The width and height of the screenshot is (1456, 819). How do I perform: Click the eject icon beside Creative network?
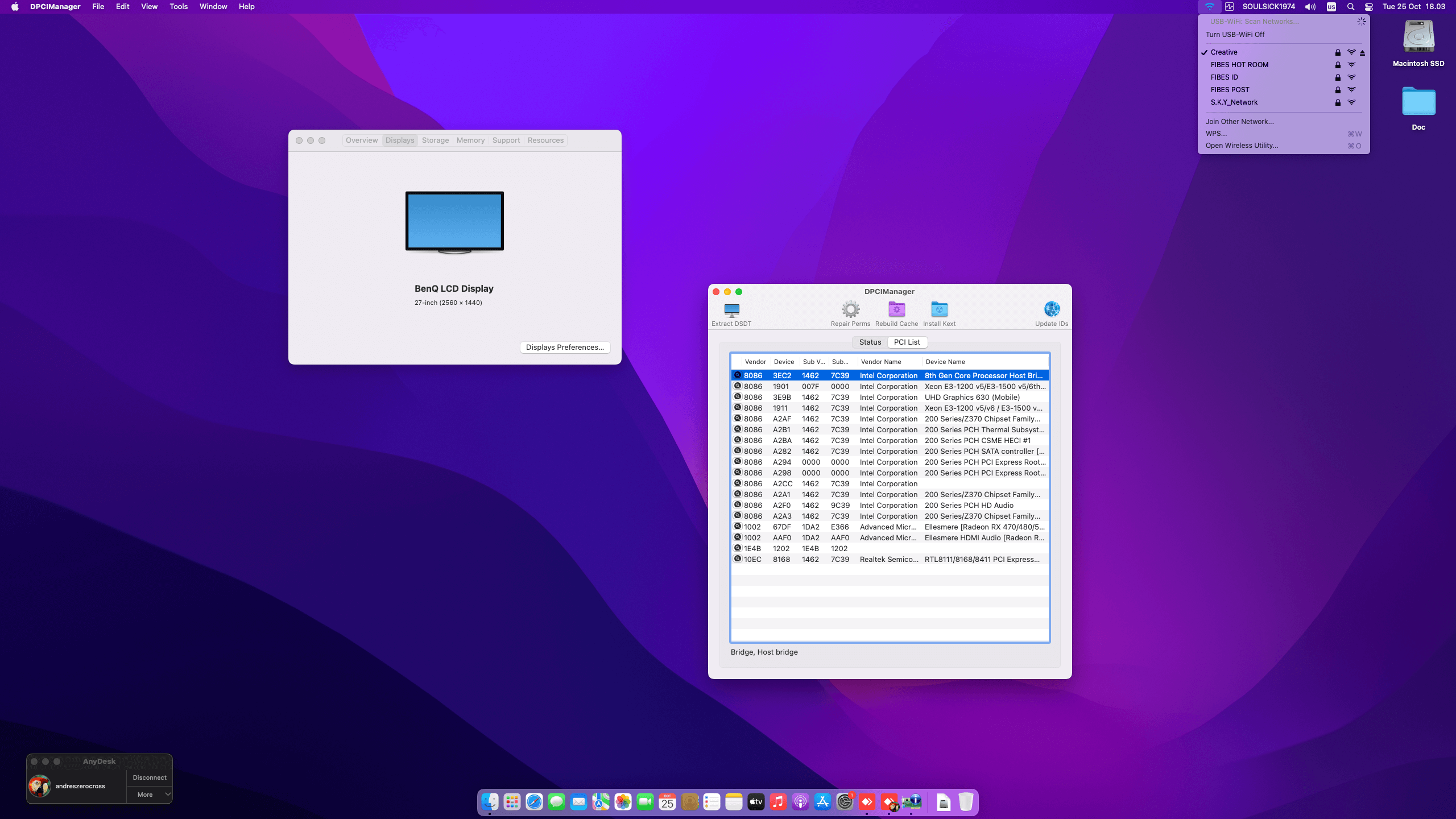1362,52
